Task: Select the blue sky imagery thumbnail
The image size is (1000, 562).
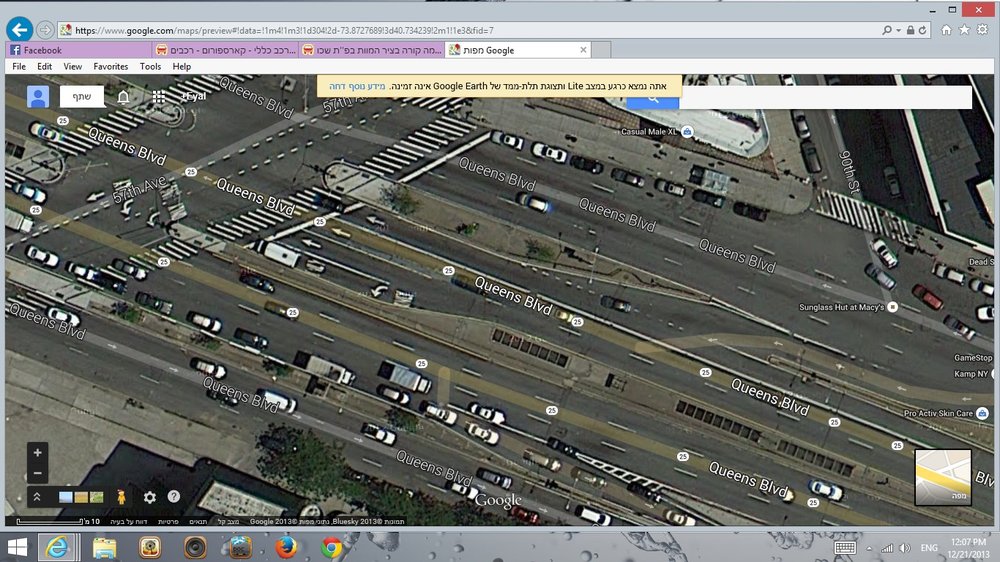Action: [x=66, y=497]
